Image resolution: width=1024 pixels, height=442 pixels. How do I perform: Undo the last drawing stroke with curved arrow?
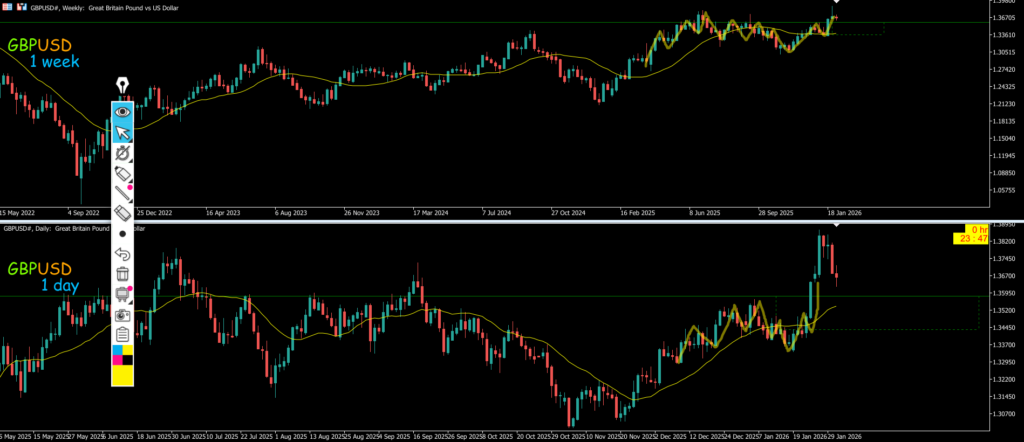(123, 254)
